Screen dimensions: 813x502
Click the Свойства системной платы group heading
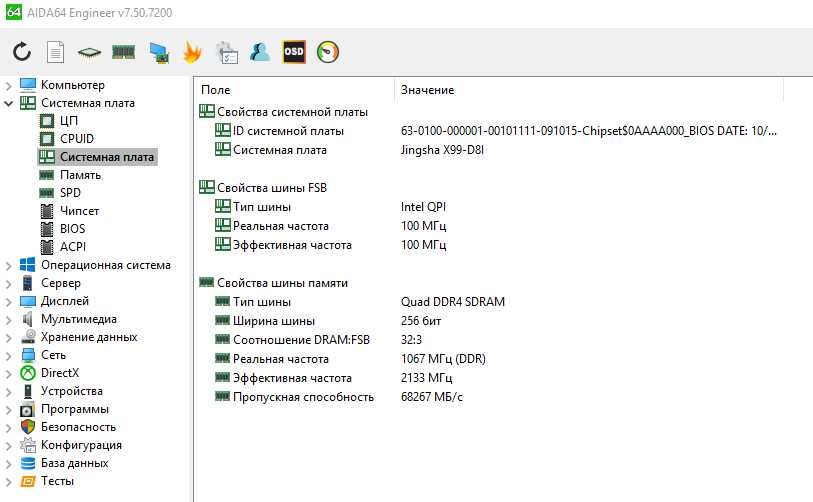click(x=292, y=112)
